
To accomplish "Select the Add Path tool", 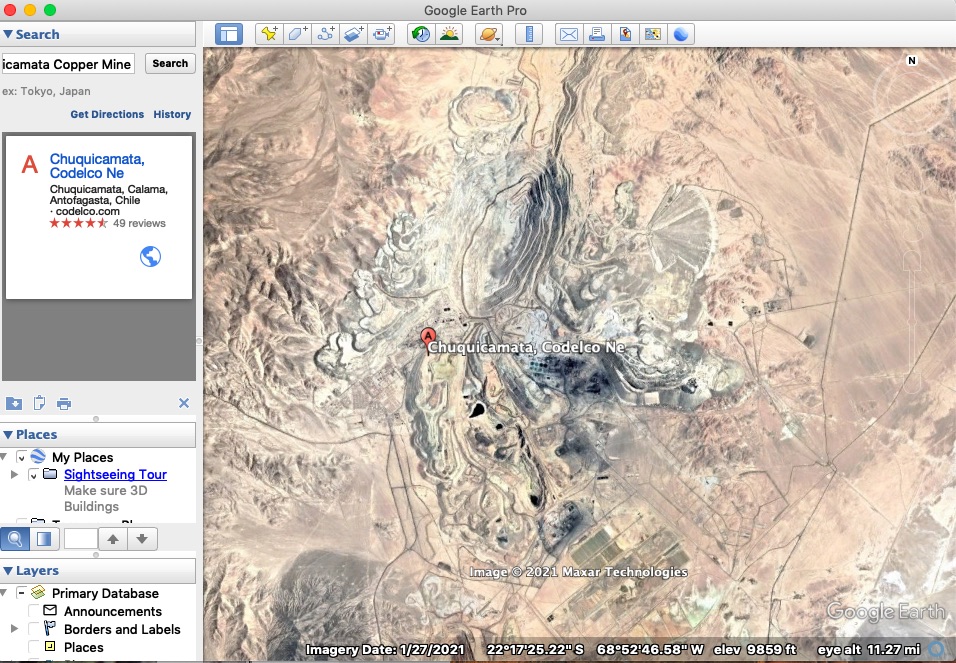I will tap(325, 34).
